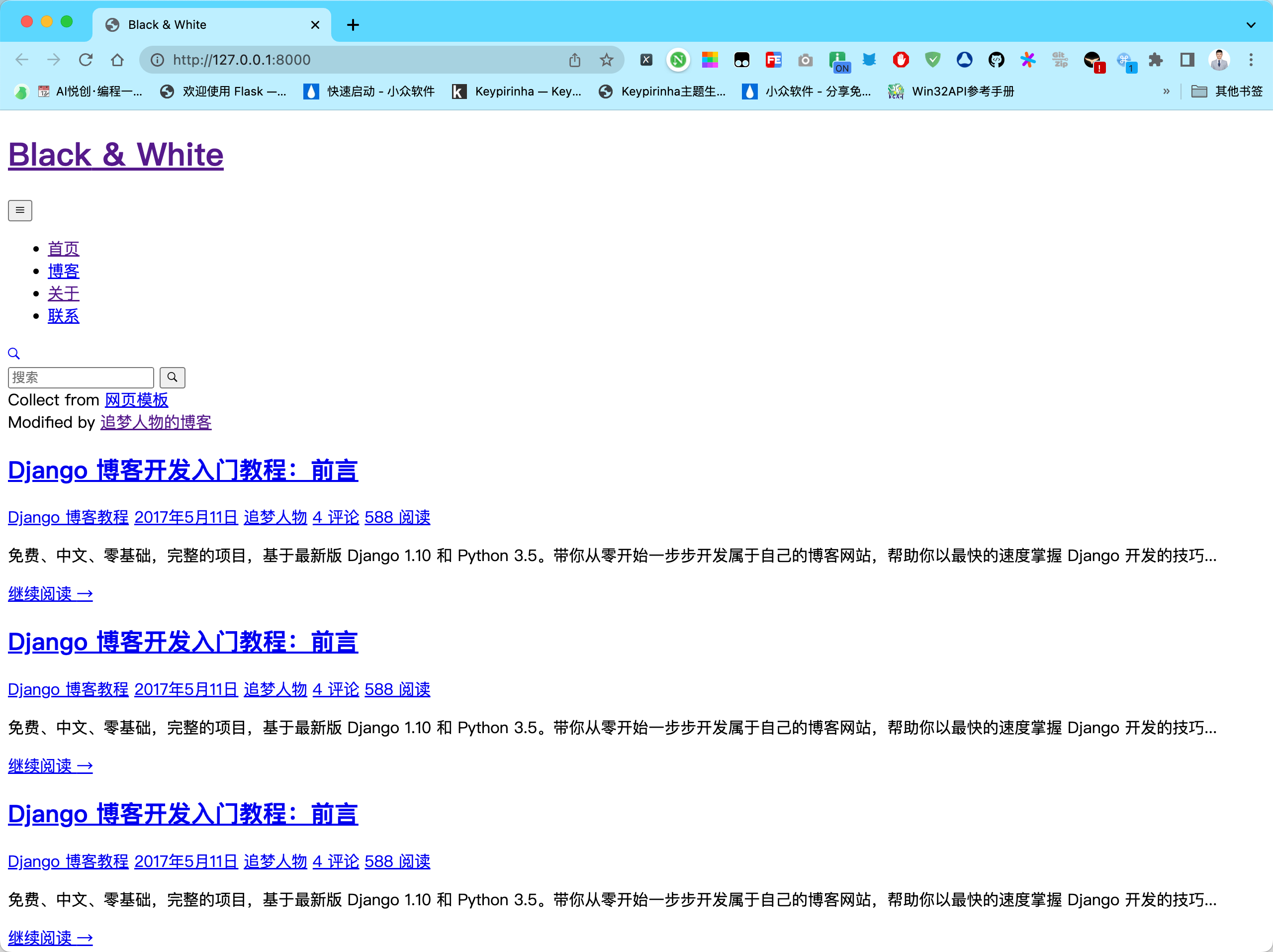Viewport: 1273px width, 952px height.
Task: Close the Black & White tab
Action: point(315,25)
